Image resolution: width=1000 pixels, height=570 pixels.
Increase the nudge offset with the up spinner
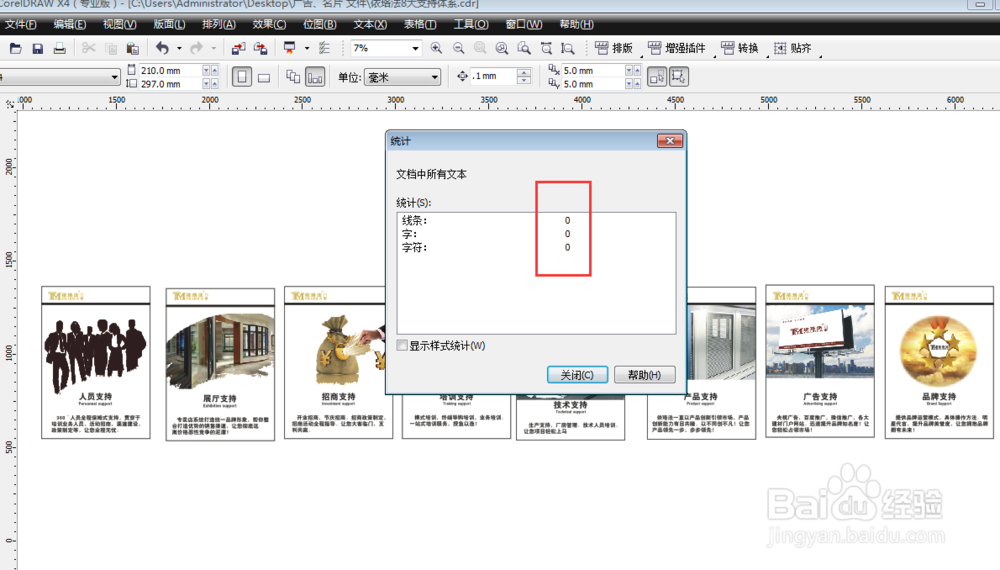coord(524,73)
